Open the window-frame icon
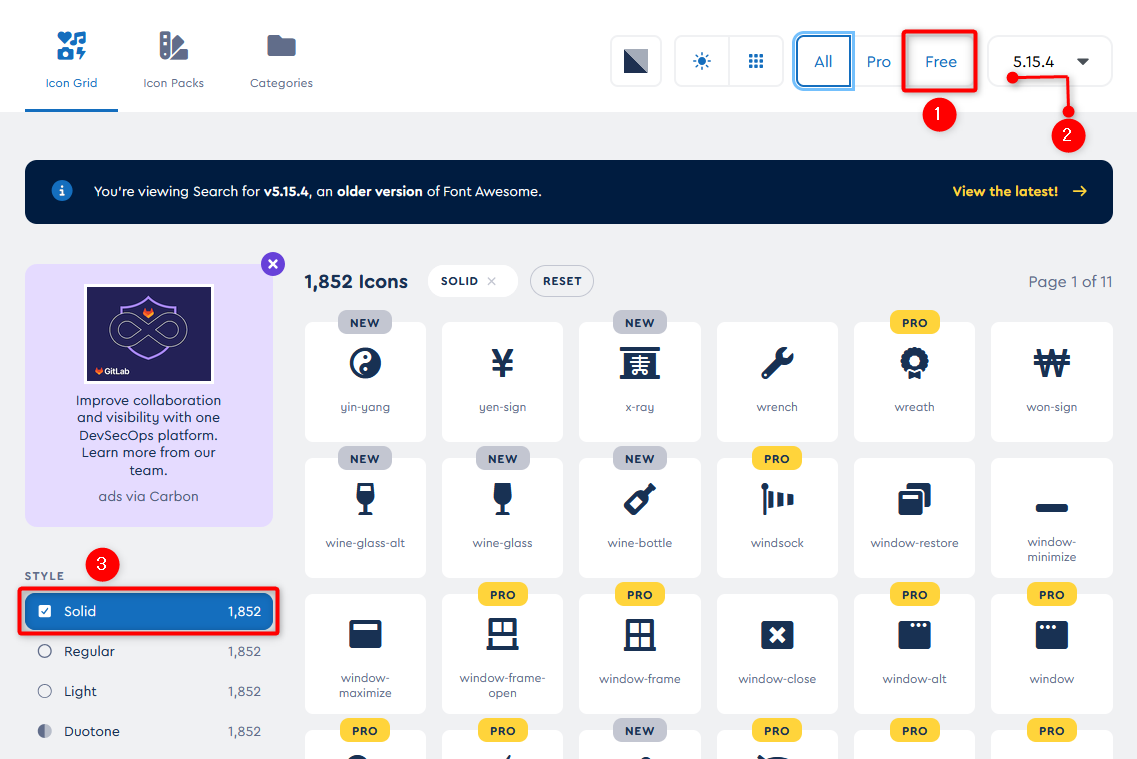 [x=640, y=654]
